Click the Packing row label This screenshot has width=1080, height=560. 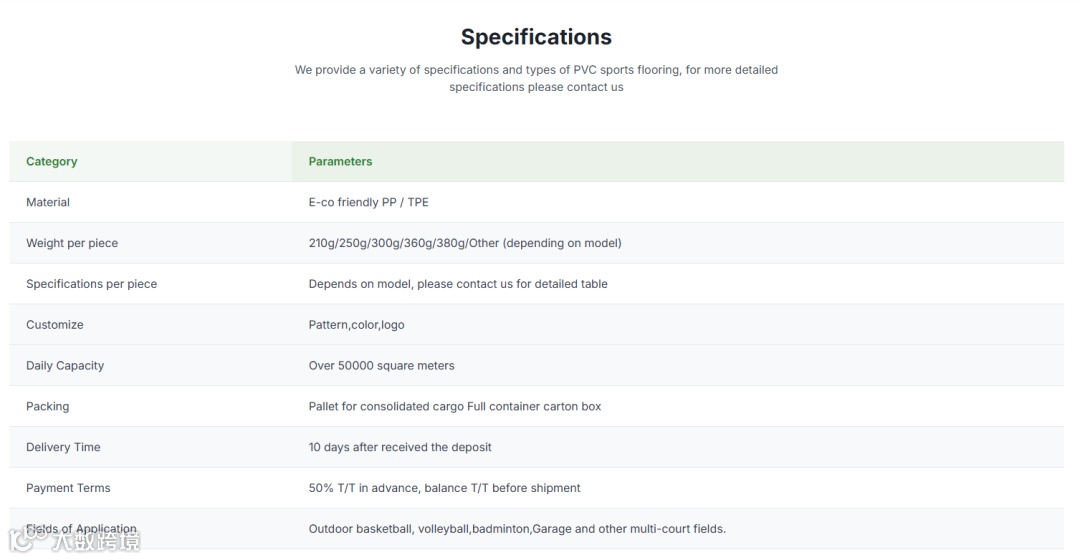[x=48, y=407]
